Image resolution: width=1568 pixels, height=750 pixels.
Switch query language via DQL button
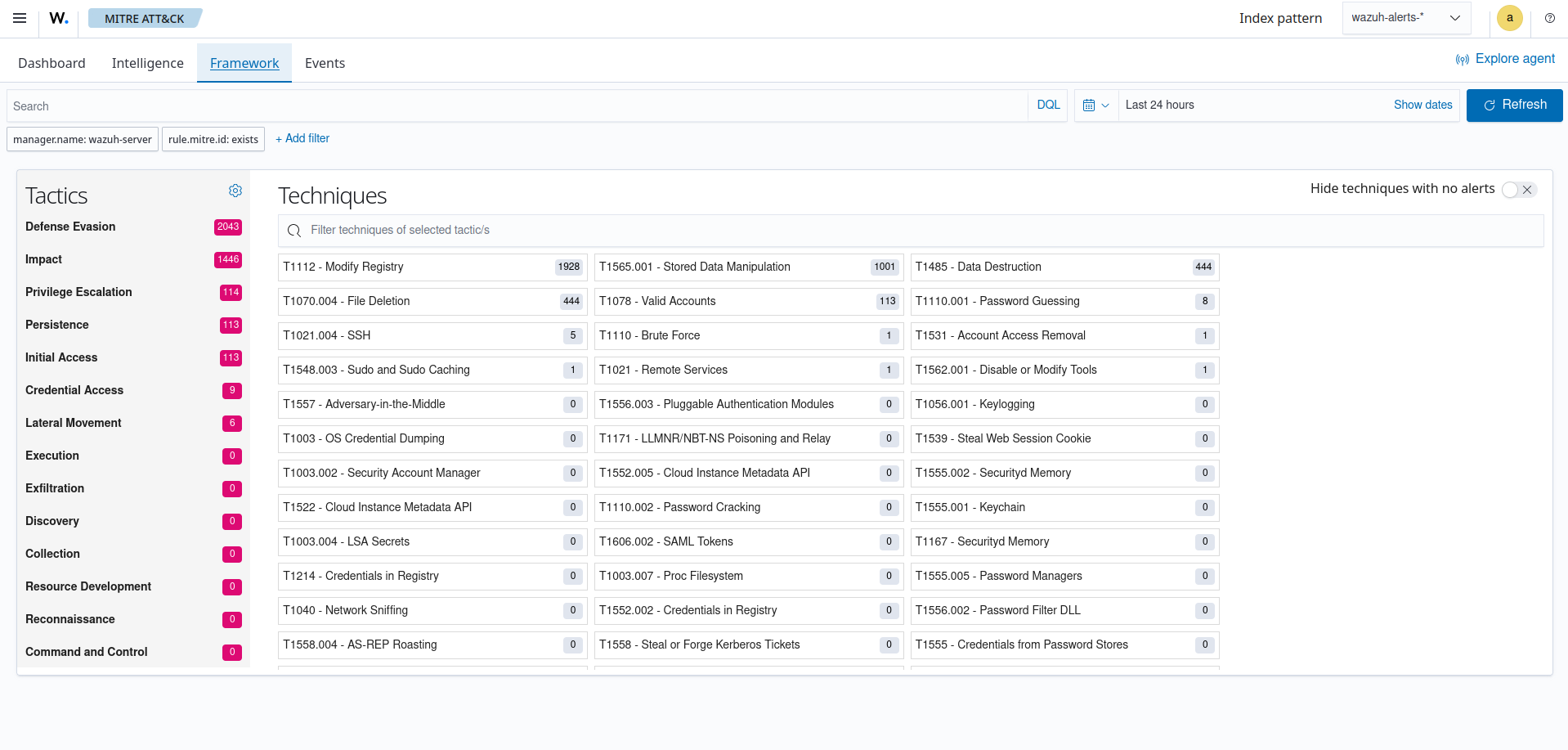pos(1048,106)
